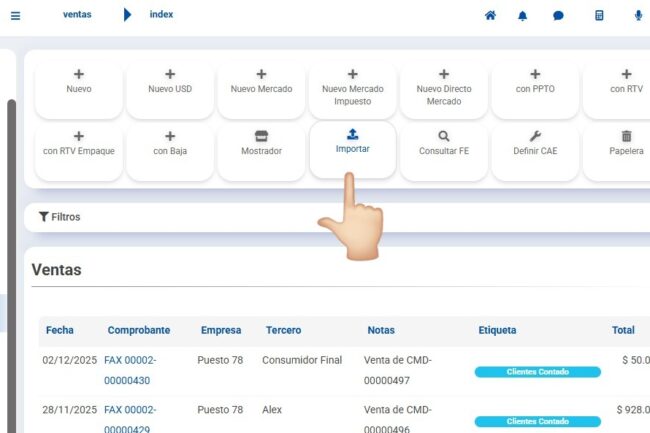650x433 pixels.
Task: Open the calculator icon in header
Action: click(x=599, y=16)
